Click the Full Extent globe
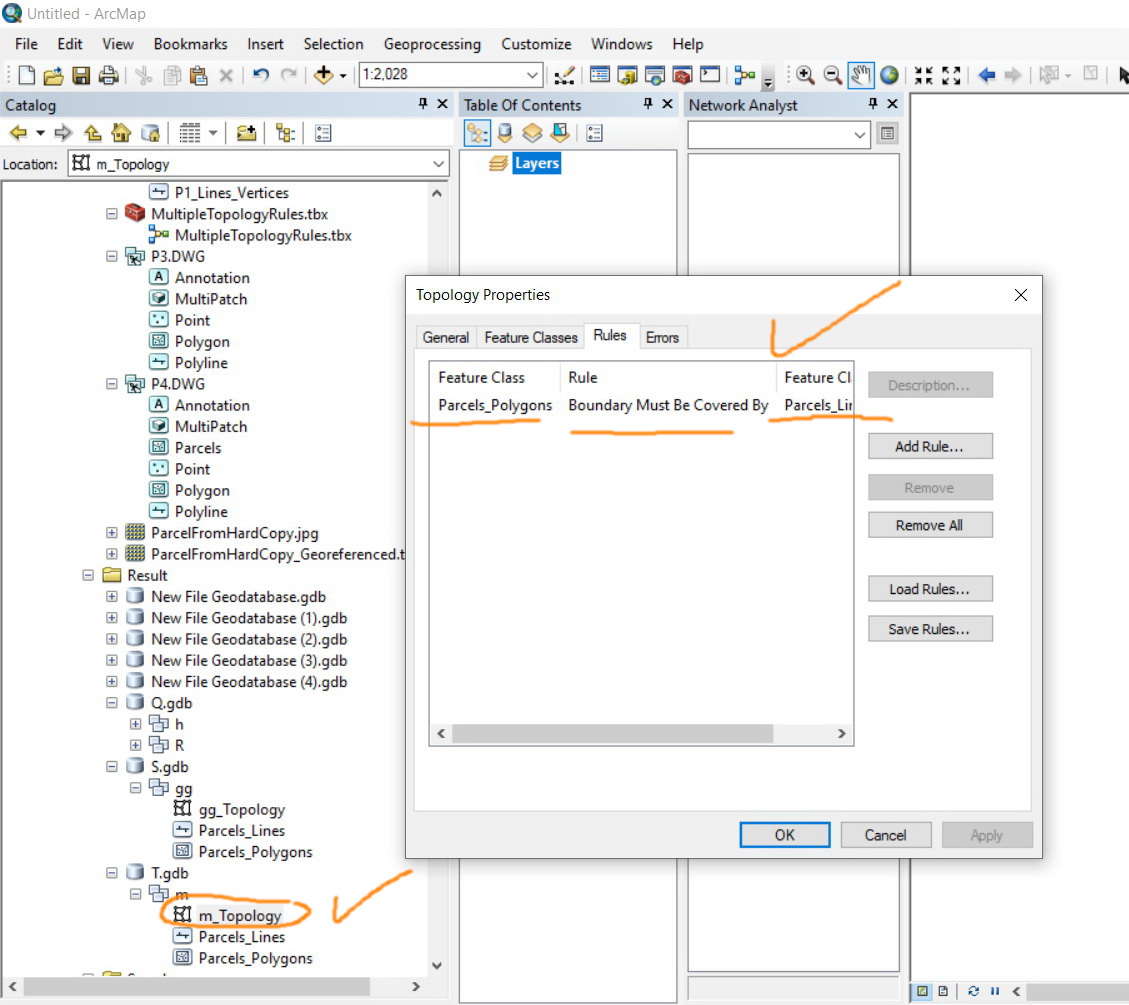This screenshot has width=1129, height=1005. 889,75
